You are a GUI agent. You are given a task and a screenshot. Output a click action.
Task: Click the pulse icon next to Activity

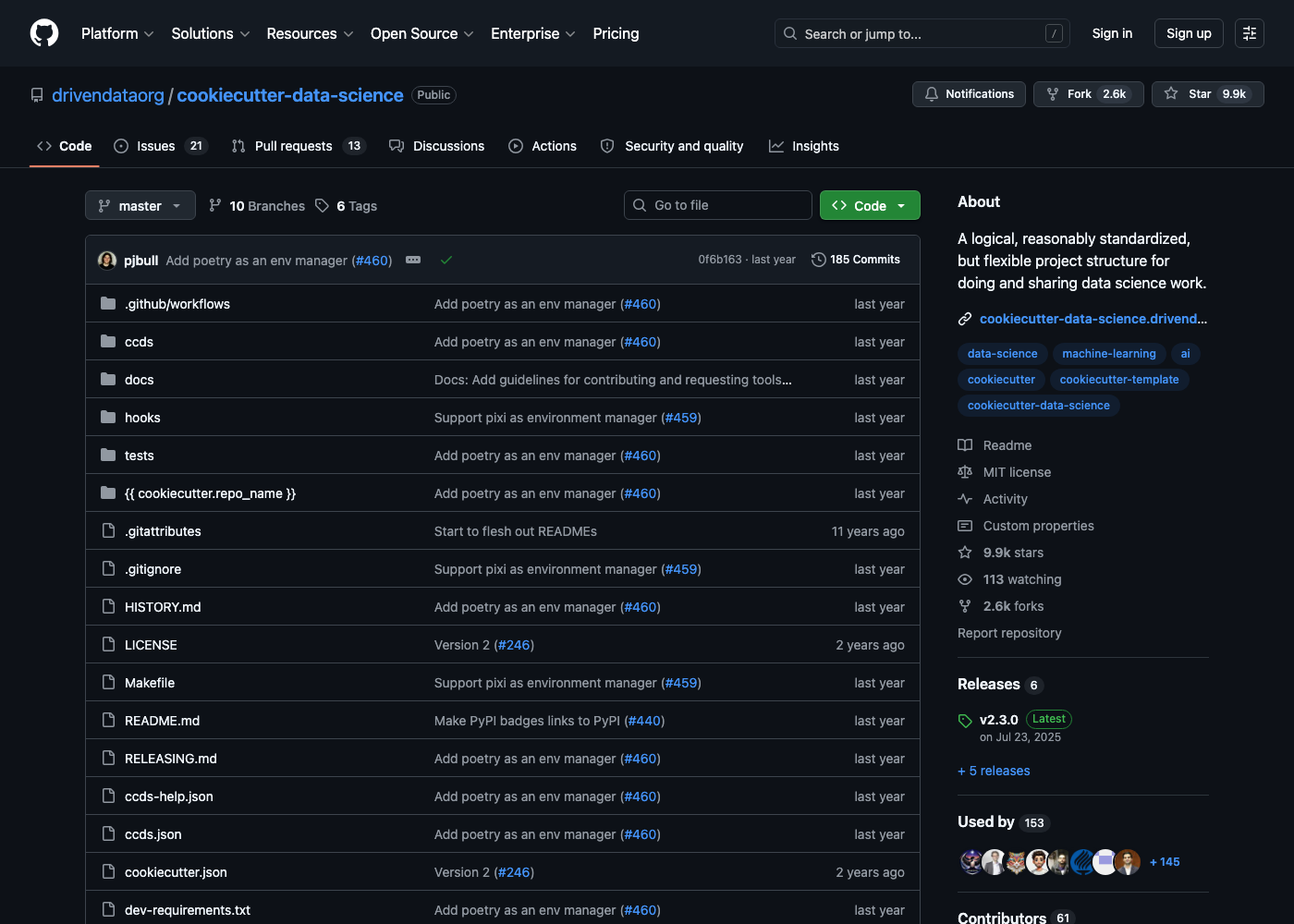click(x=965, y=499)
